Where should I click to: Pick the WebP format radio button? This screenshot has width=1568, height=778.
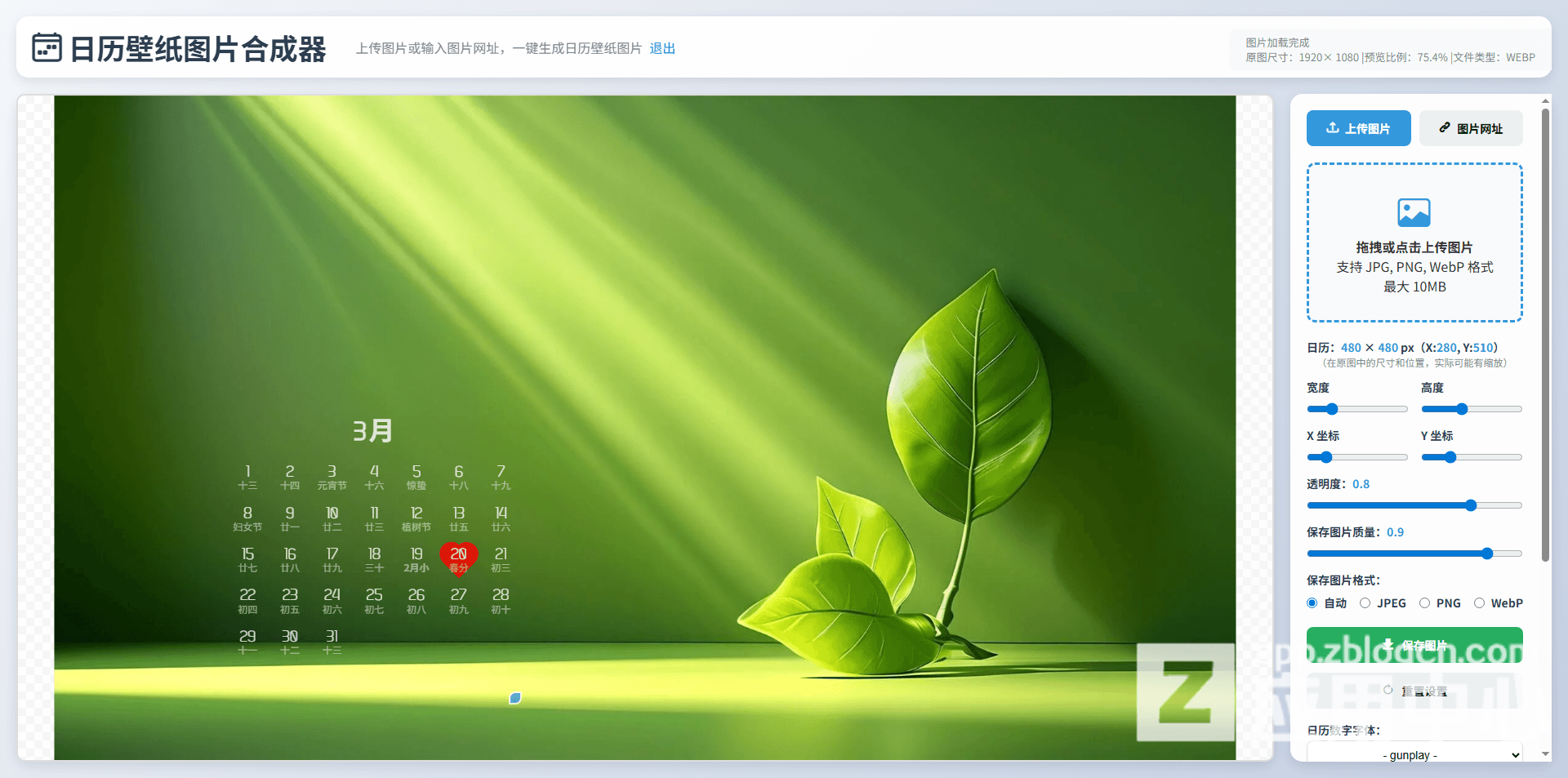1479,603
